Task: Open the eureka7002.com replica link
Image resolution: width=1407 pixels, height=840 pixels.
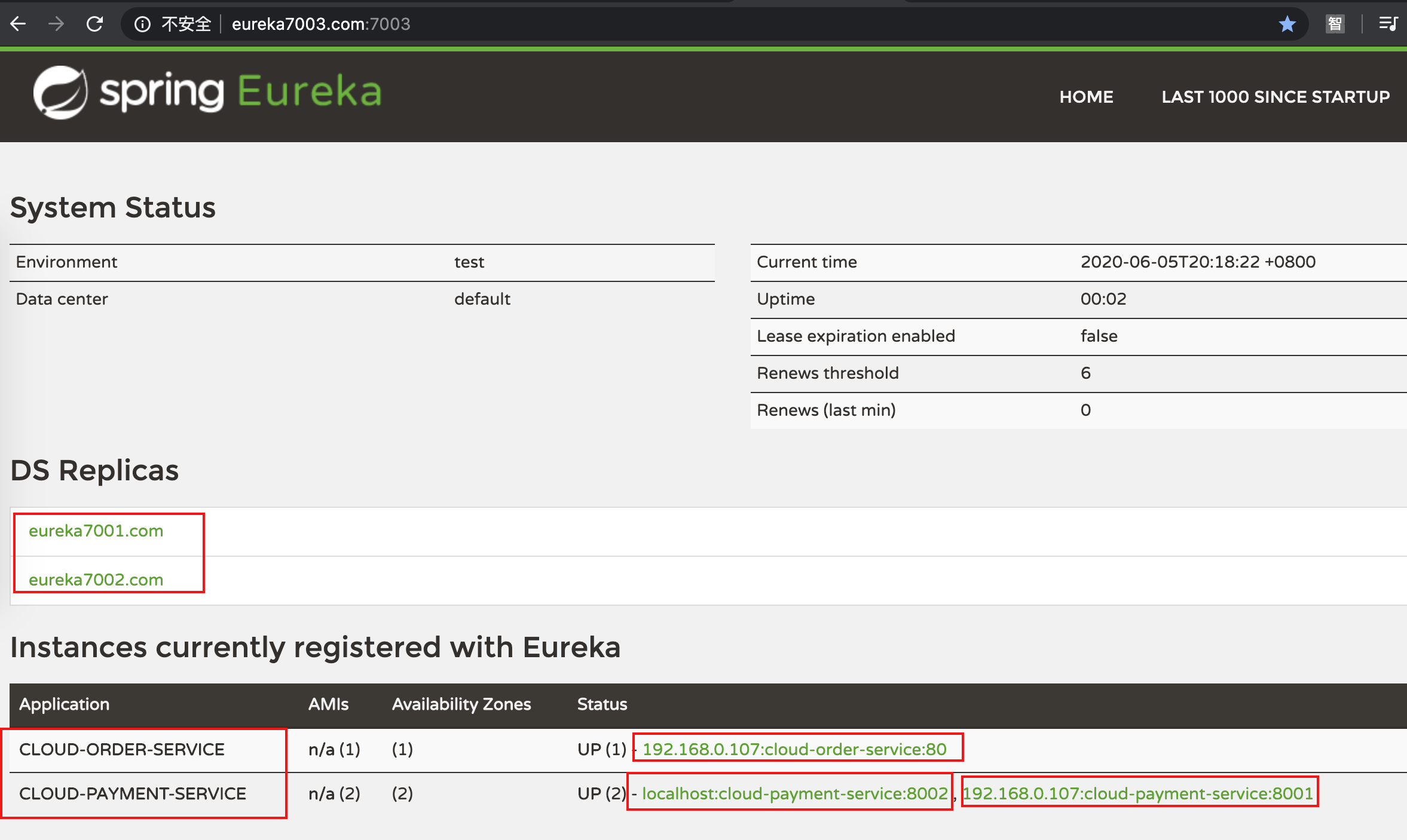Action: pos(96,580)
